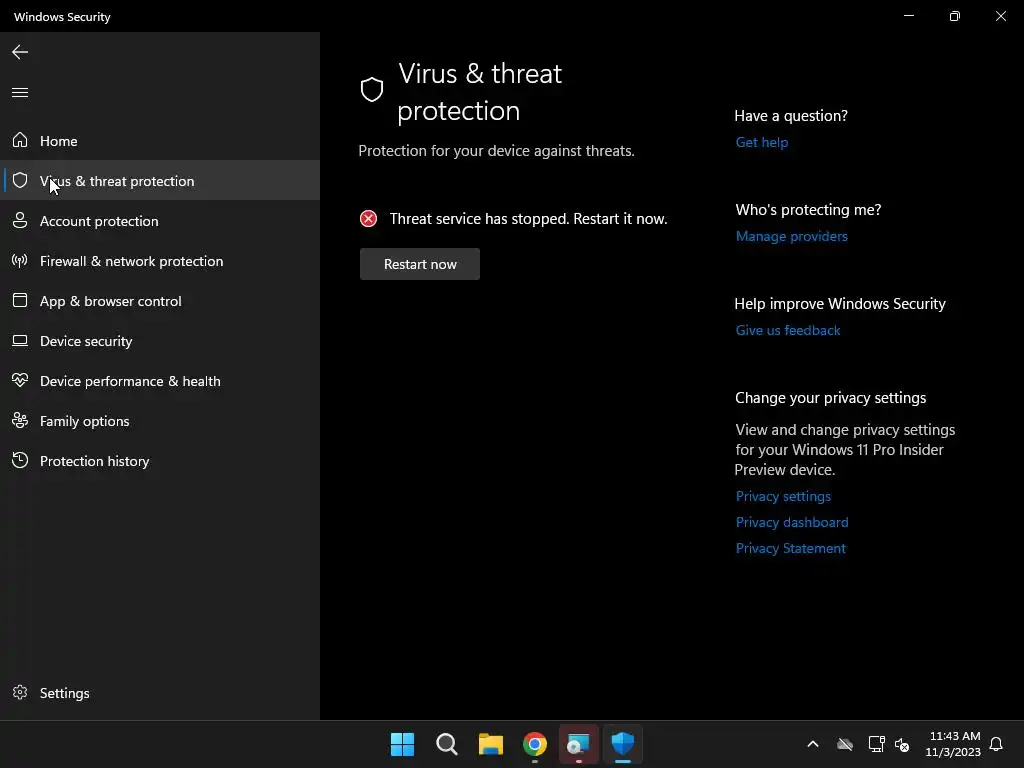Screen dimensions: 1024x768
Task: Open Device performance & health
Action: click(x=160, y=381)
